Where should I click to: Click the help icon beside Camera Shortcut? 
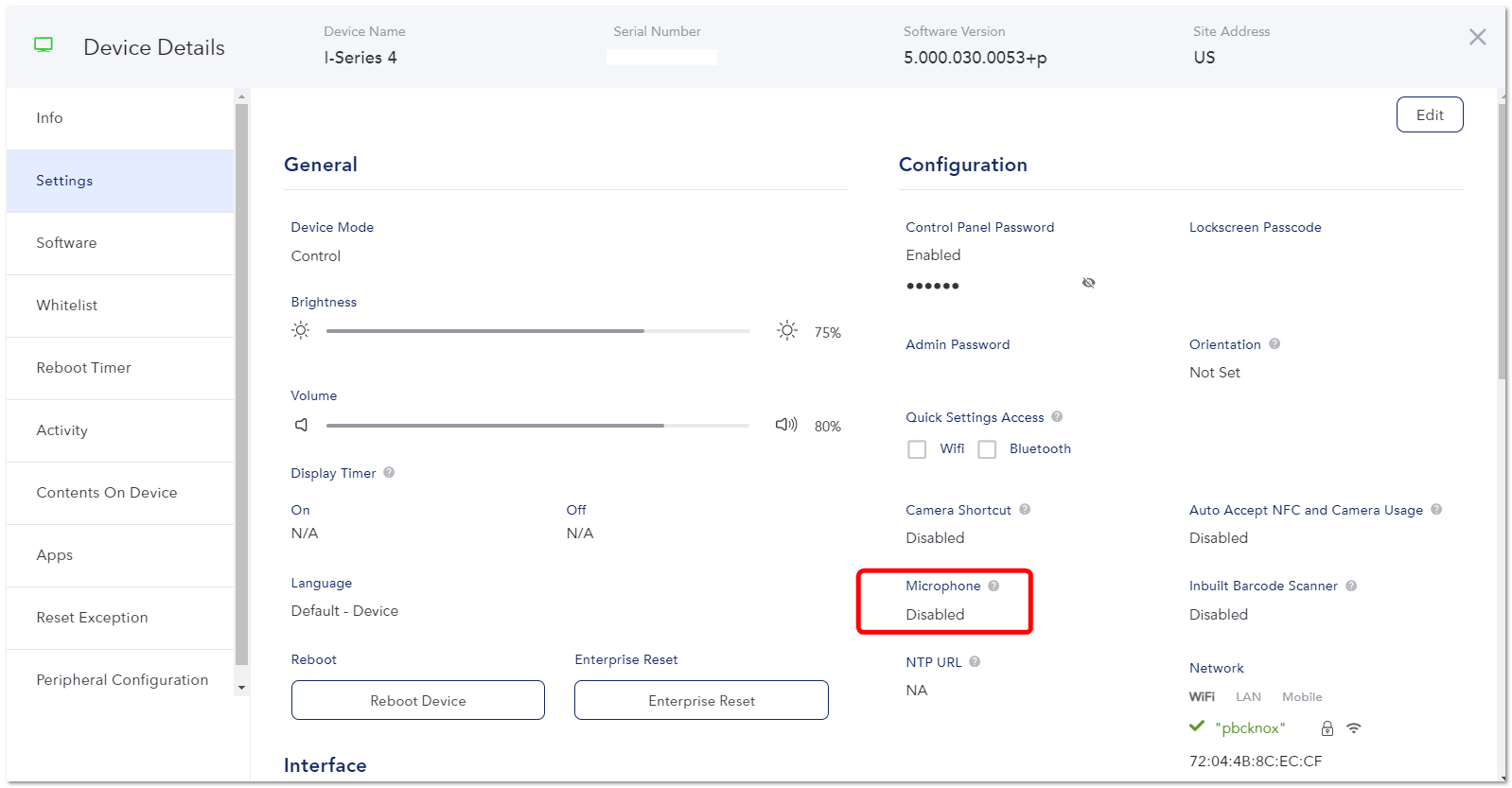tap(1025, 509)
